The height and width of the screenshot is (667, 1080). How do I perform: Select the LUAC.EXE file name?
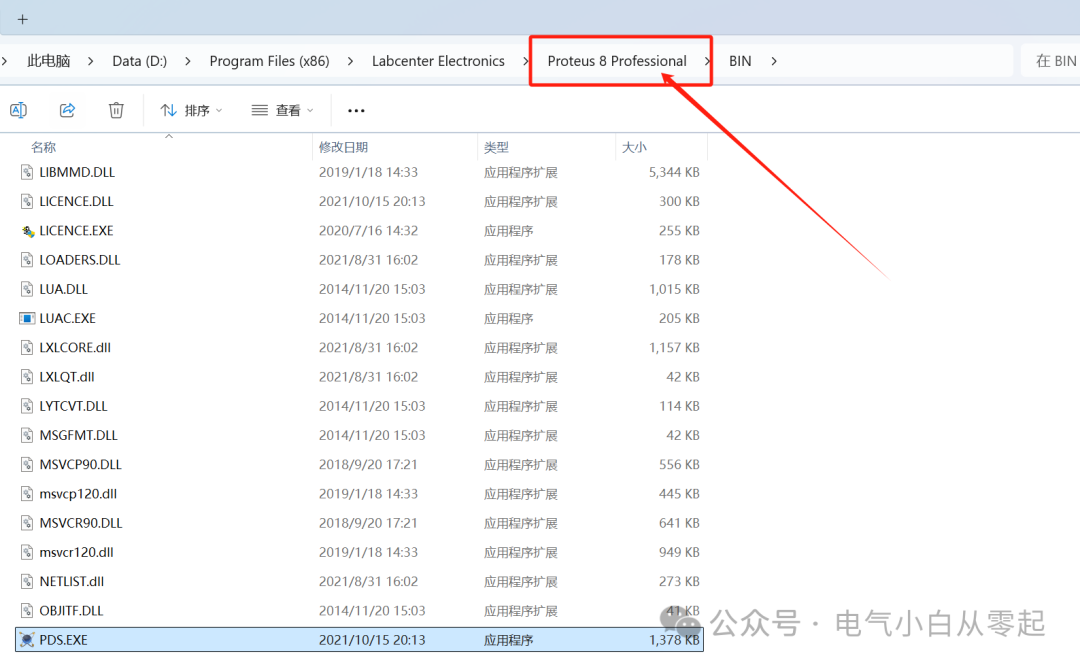68,318
